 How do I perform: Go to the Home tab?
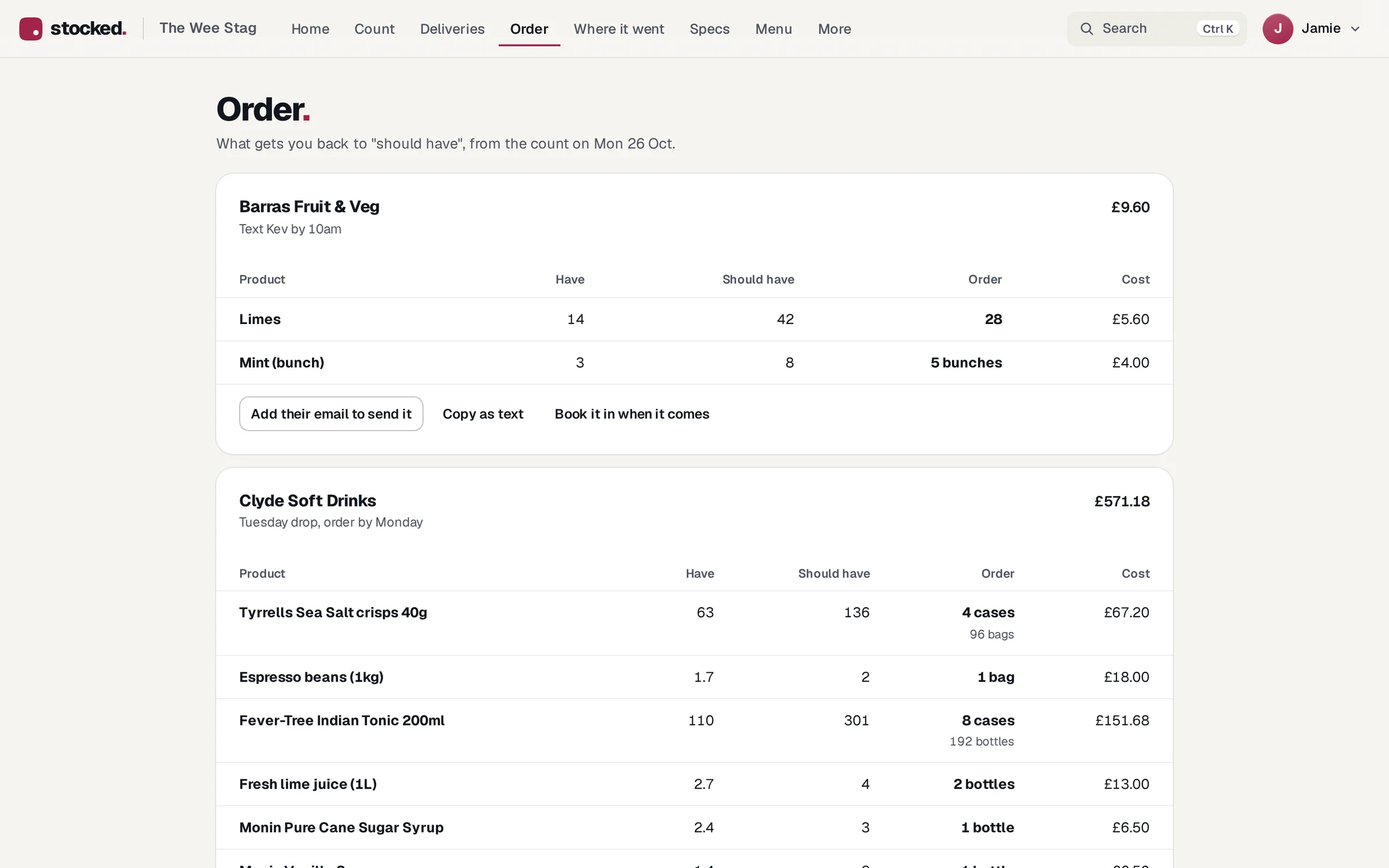[310, 28]
